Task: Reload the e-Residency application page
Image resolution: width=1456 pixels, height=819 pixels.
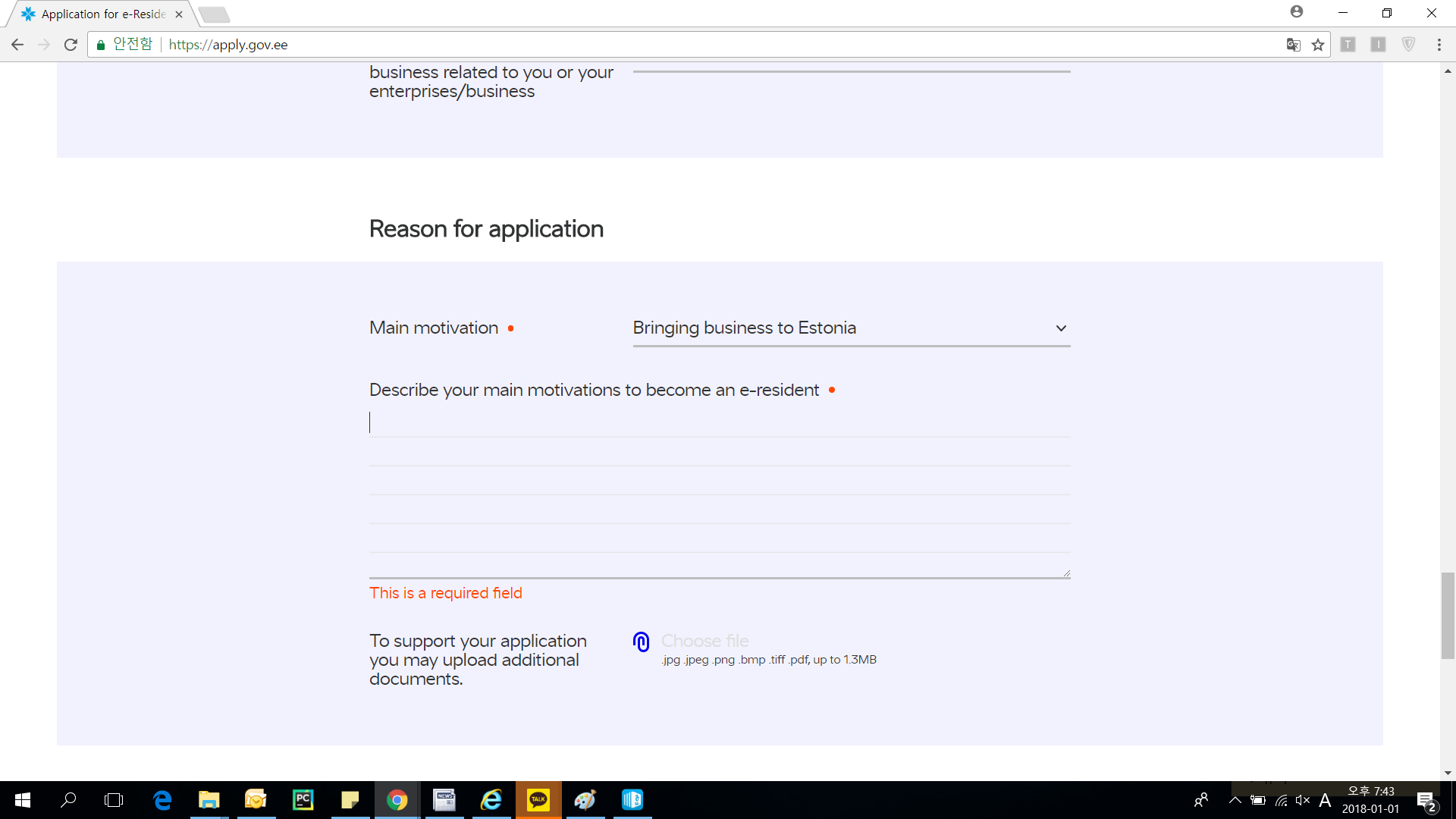Action: pyautogui.click(x=71, y=45)
